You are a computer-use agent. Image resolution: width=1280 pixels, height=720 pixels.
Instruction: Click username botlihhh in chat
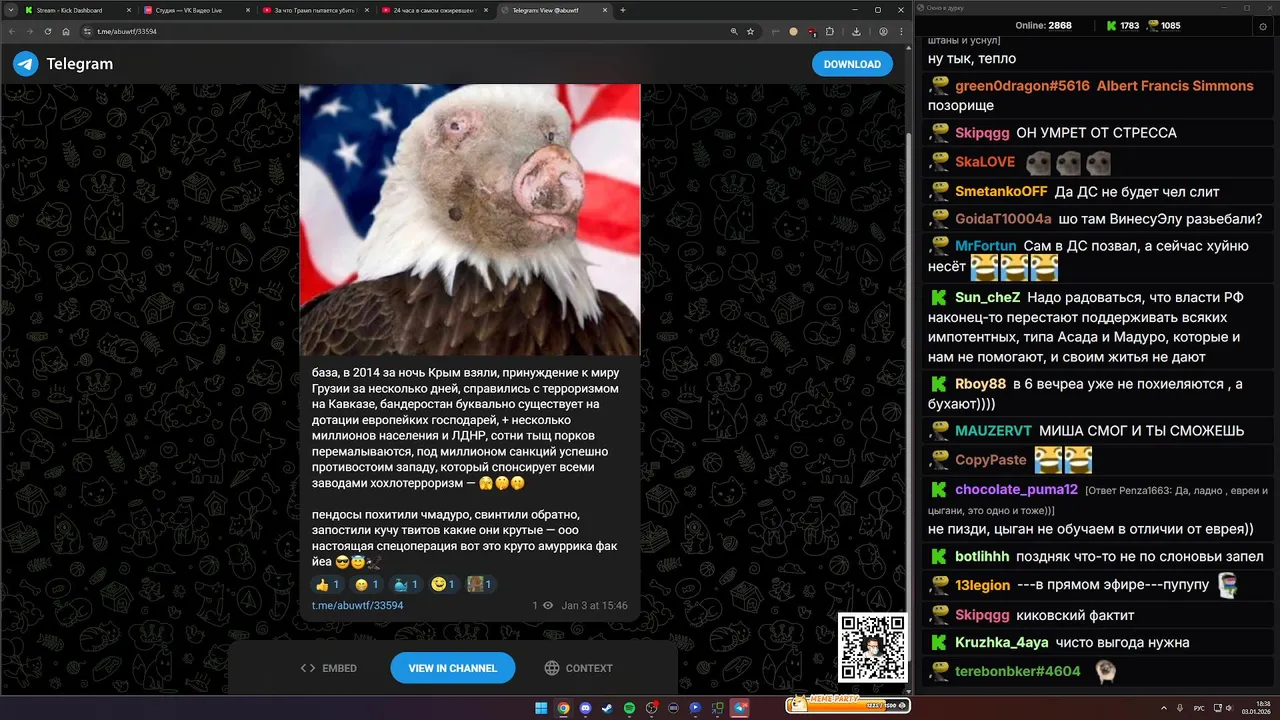981,557
